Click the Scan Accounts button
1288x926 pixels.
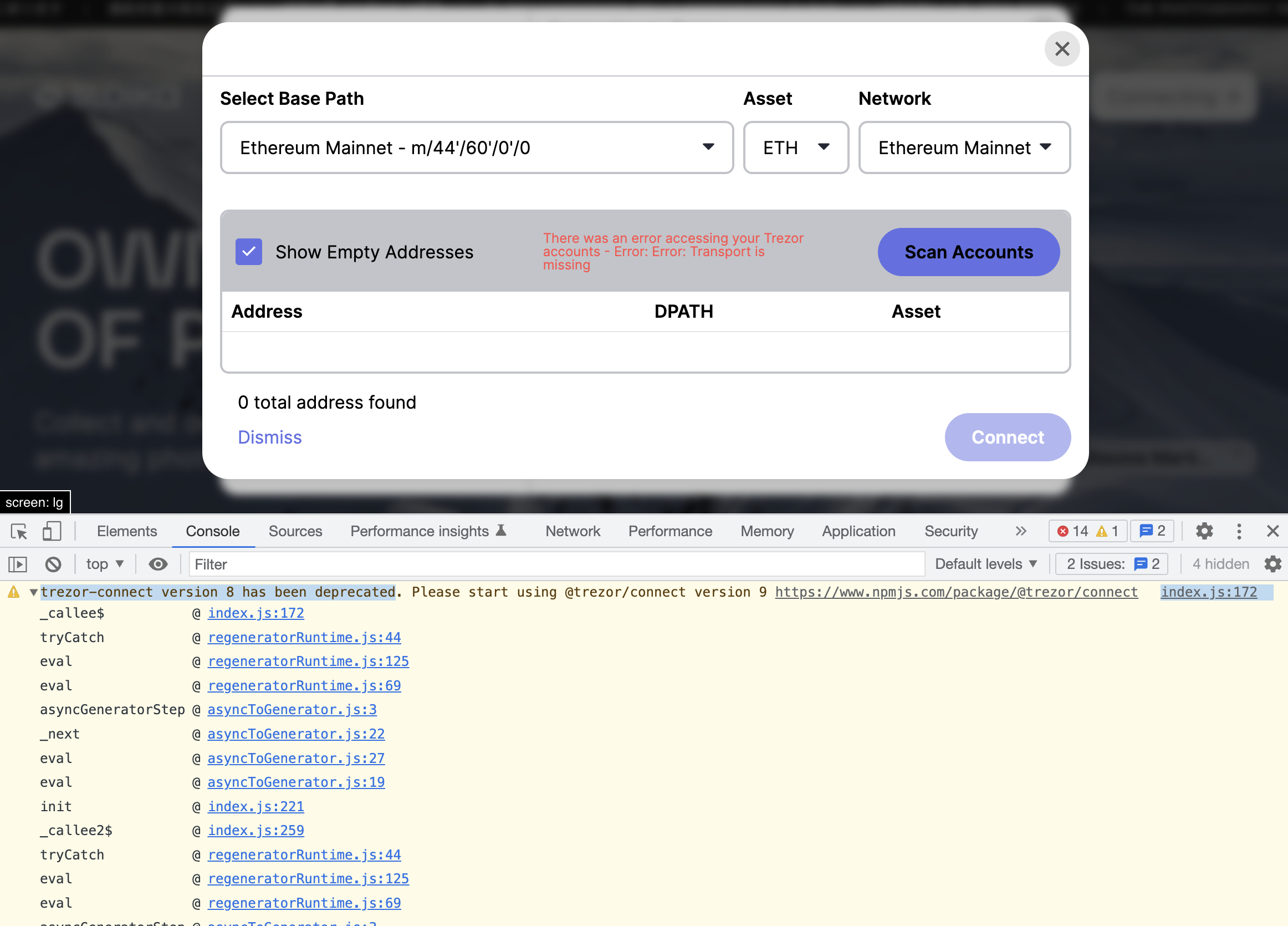(968, 252)
